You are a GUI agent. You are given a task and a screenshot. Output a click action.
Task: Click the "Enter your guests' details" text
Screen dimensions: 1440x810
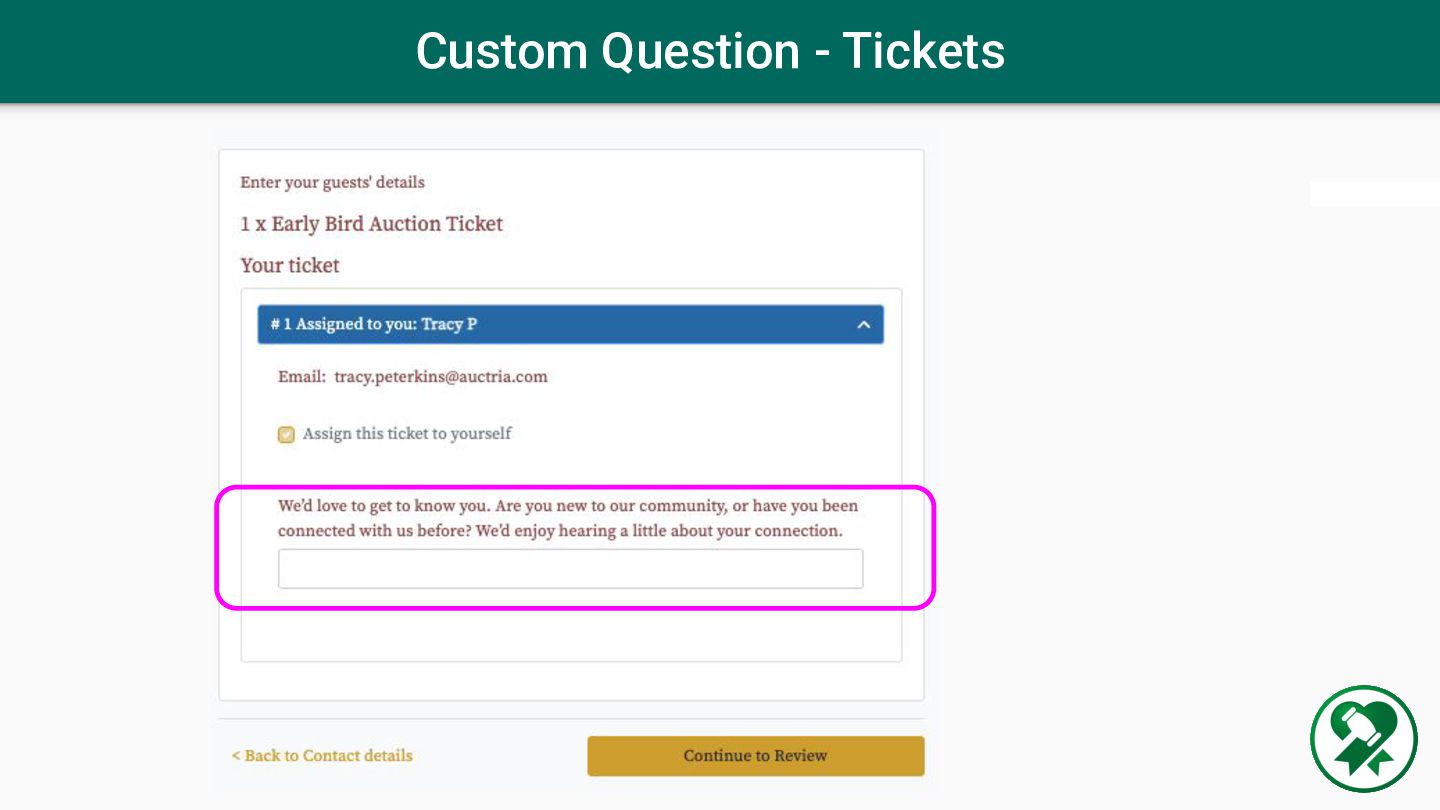(x=332, y=182)
